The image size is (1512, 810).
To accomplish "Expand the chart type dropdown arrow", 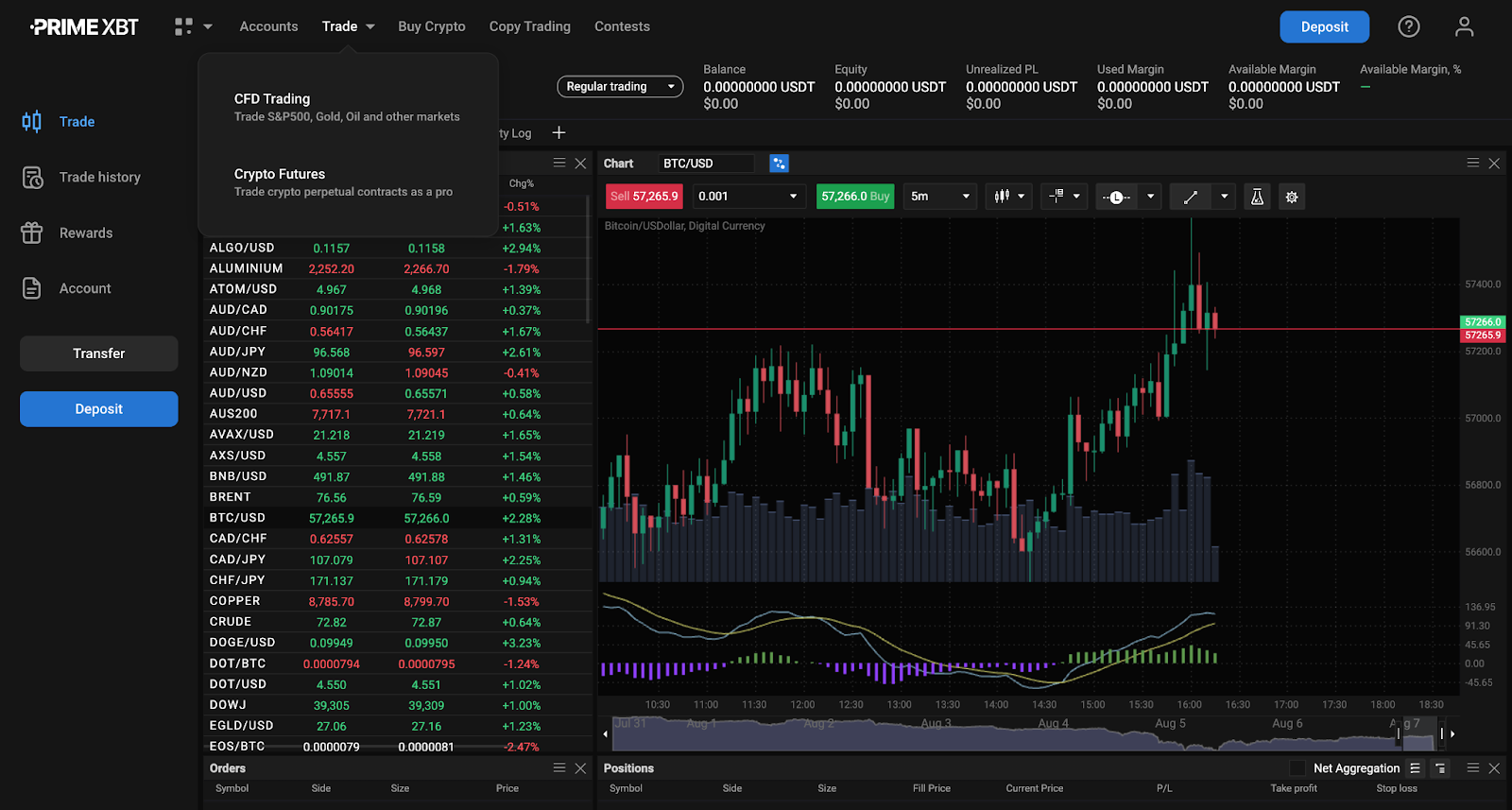I will (x=1021, y=197).
